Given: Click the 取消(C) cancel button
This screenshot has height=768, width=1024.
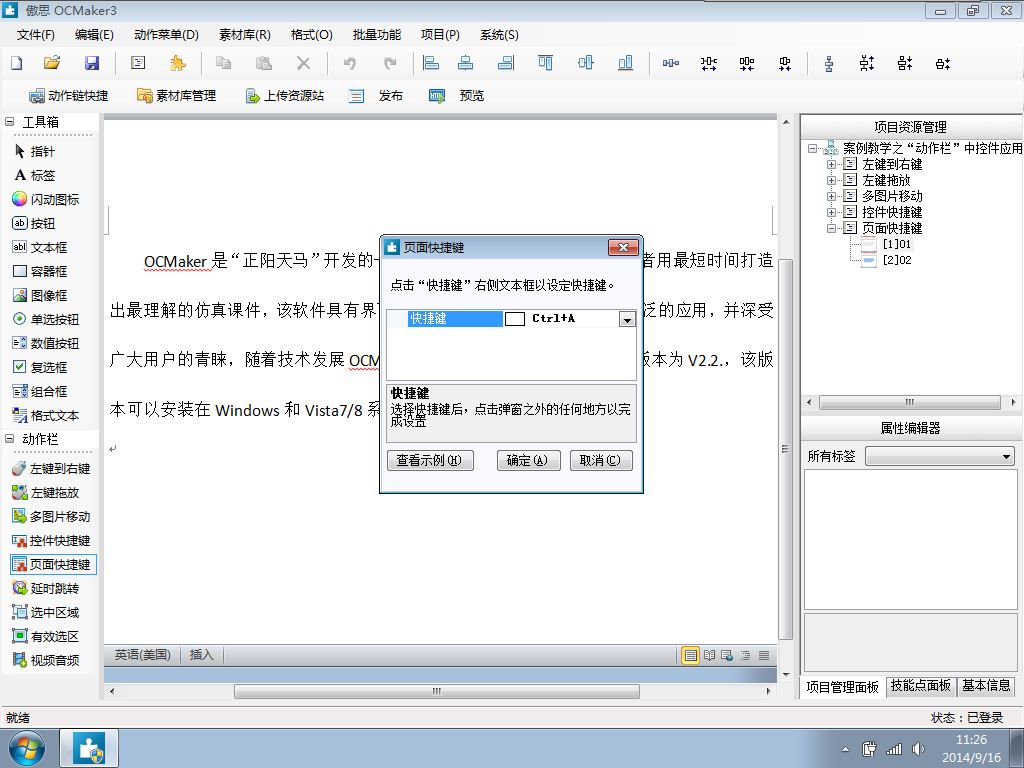Looking at the screenshot, I should [x=601, y=460].
